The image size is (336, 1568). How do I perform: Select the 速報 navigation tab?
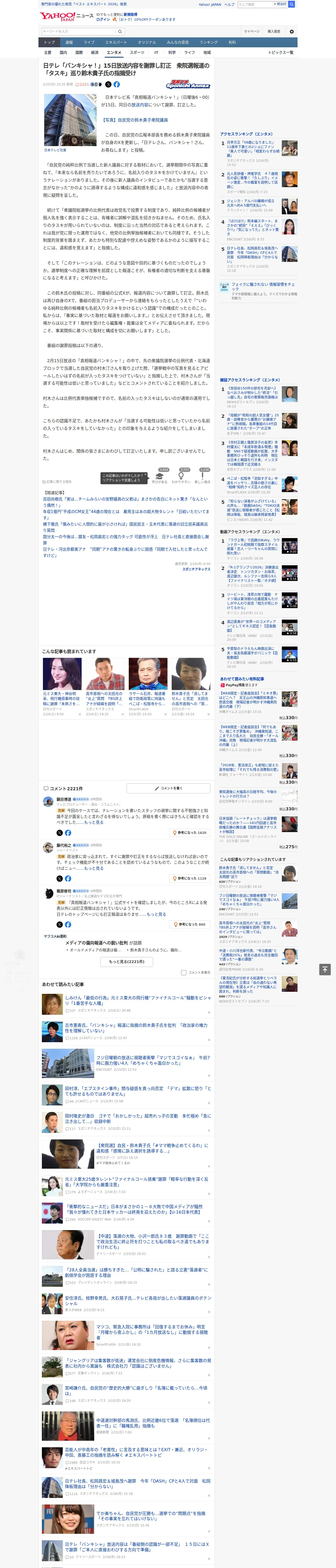coord(69,43)
